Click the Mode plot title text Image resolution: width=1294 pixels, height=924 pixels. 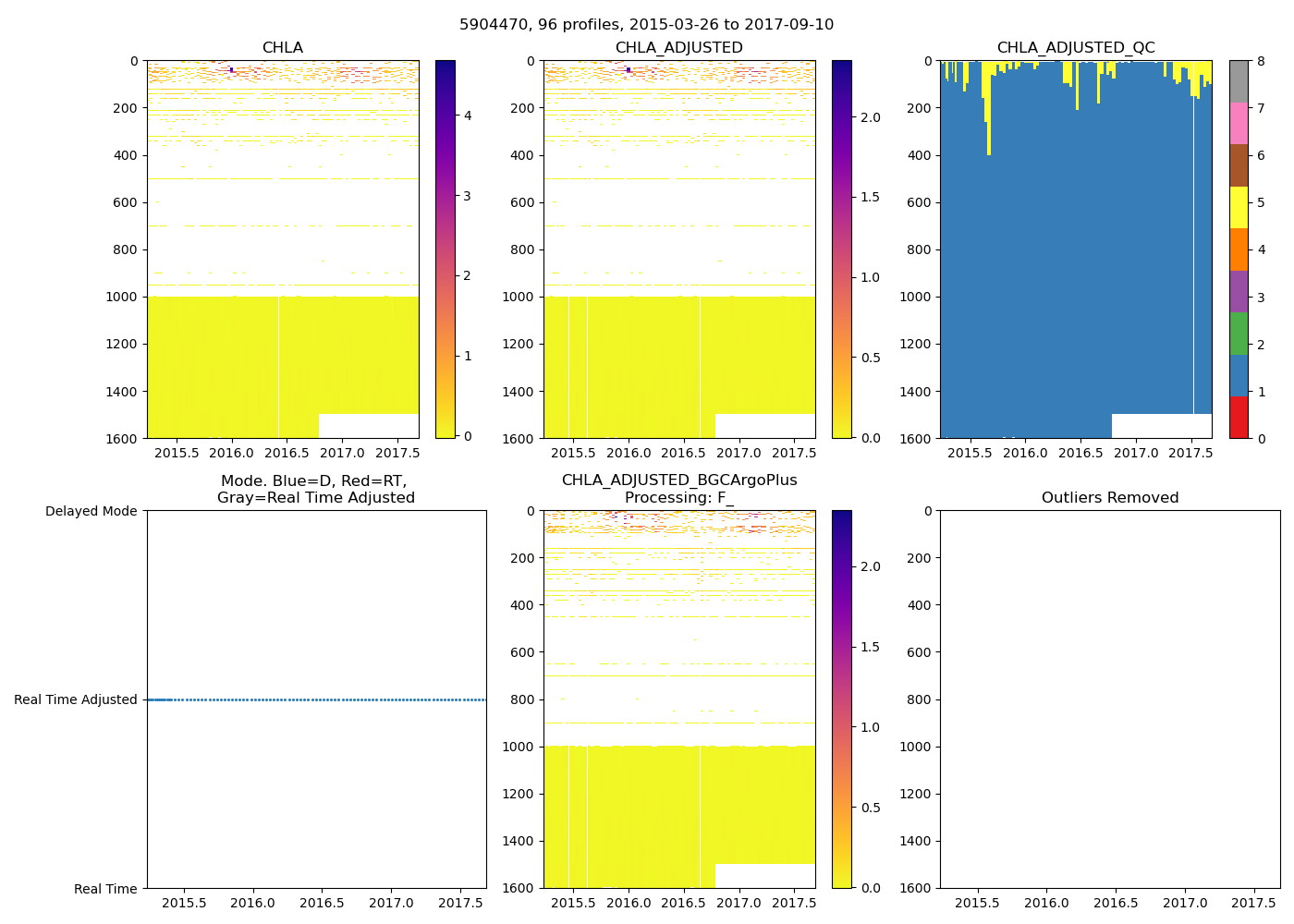tap(315, 490)
